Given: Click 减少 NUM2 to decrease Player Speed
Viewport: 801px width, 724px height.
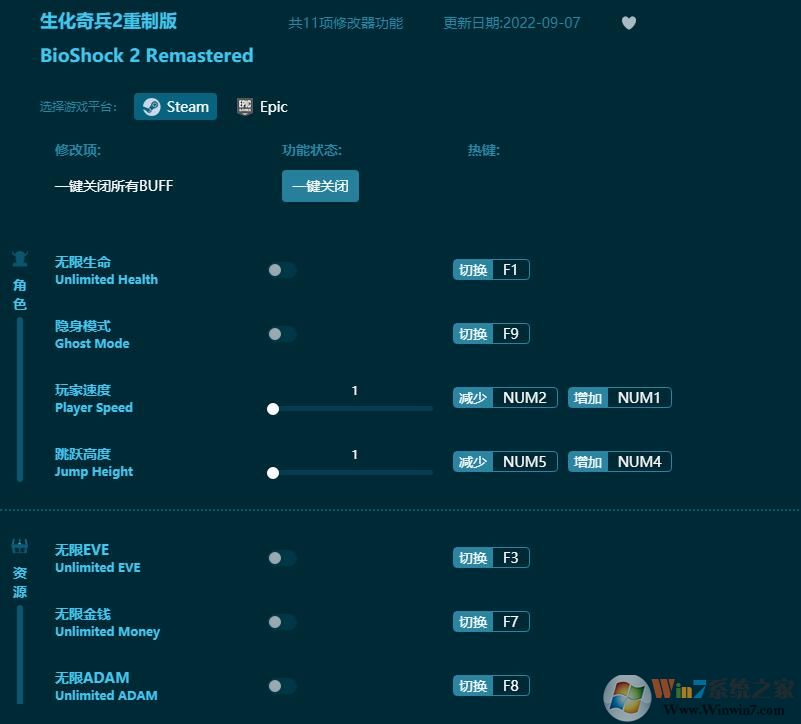Looking at the screenshot, I should pos(504,397).
